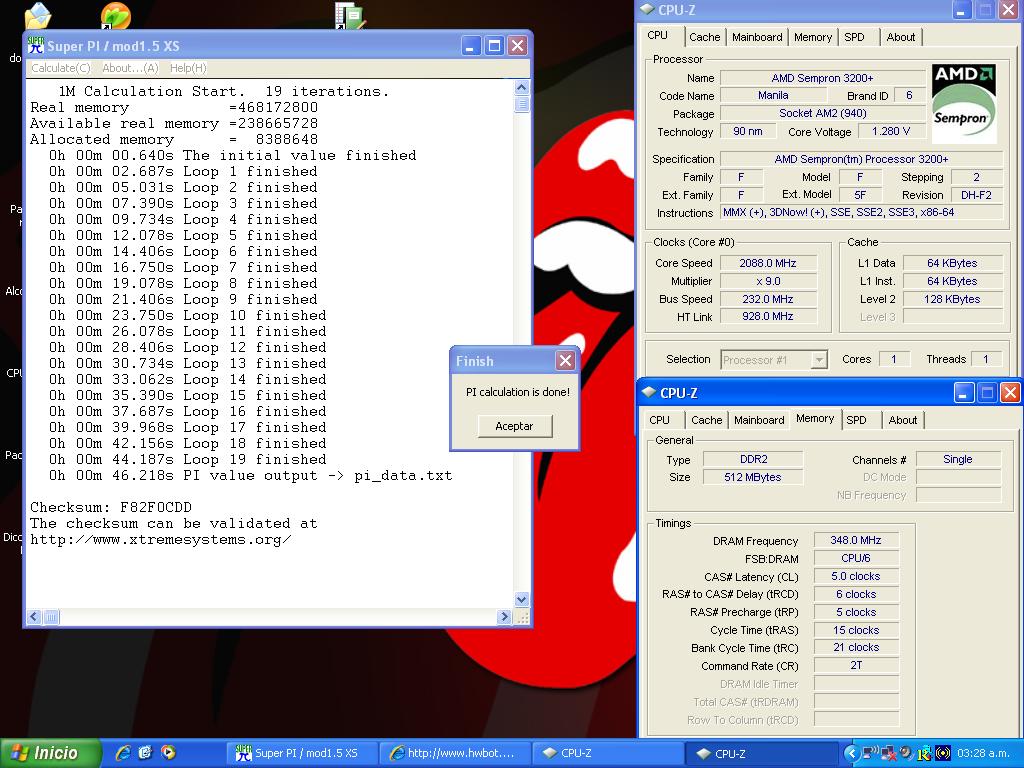
Task: Click the memory Type value DDR2
Action: (x=753, y=459)
